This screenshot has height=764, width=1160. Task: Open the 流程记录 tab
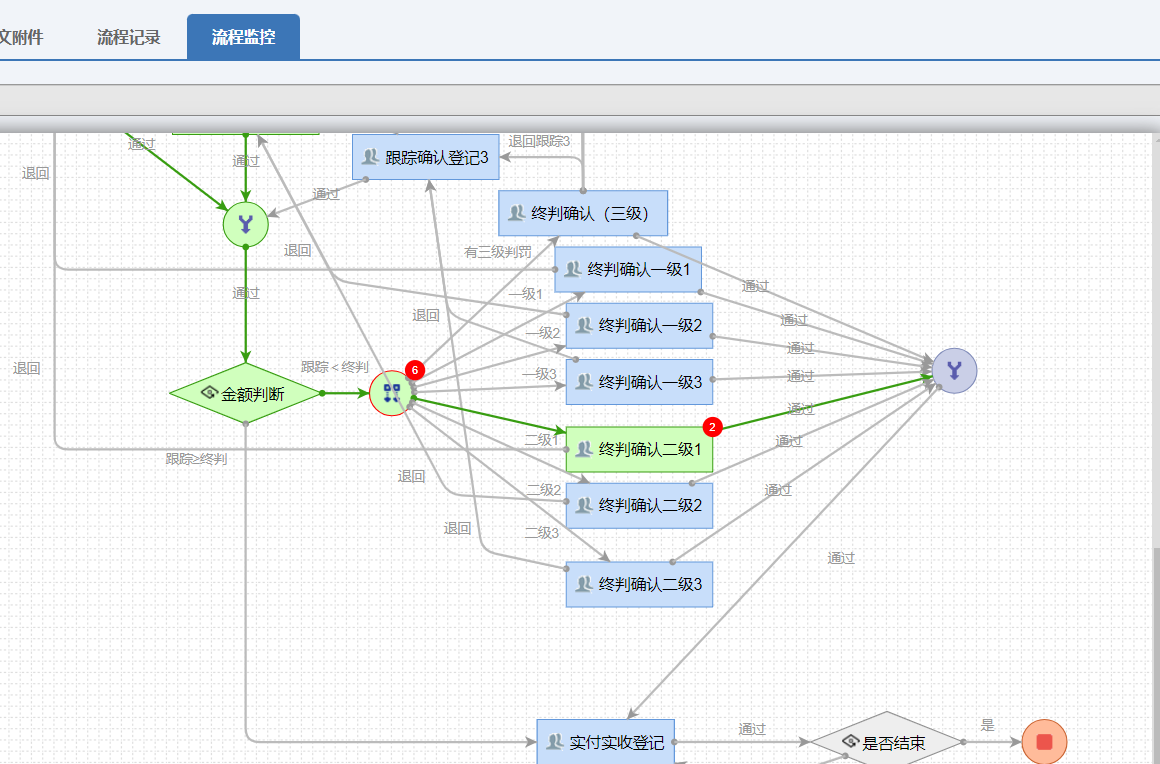(x=129, y=37)
